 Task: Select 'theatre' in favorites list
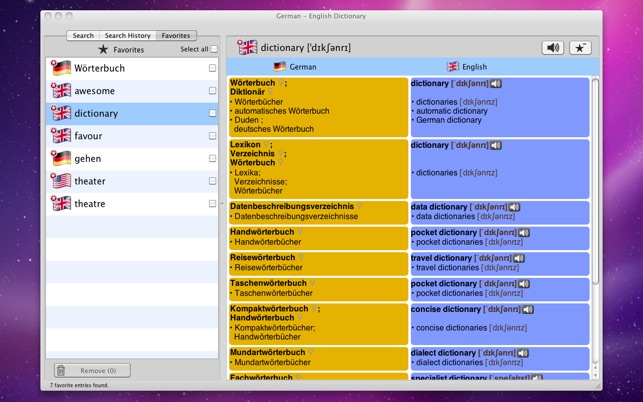click(132, 203)
